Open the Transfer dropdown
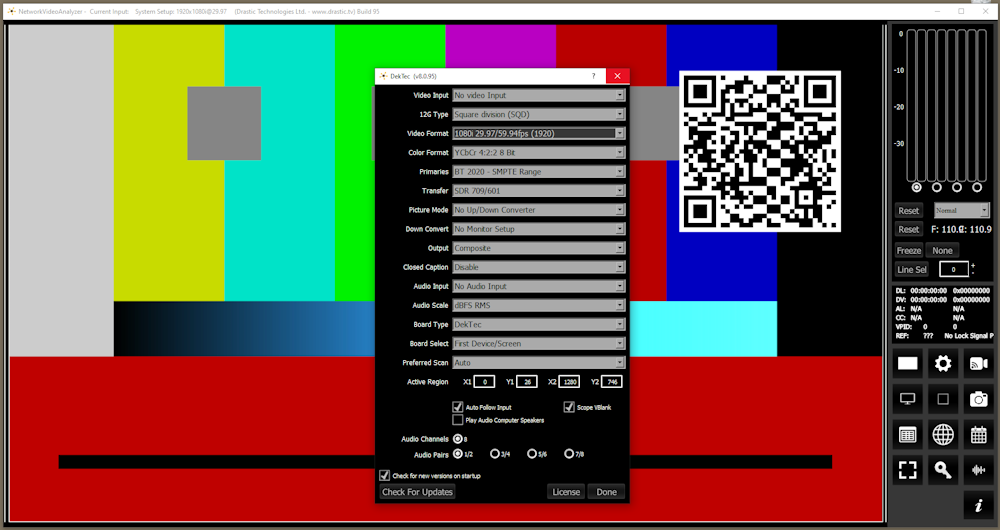Image resolution: width=1000 pixels, height=530 pixels. 539,191
